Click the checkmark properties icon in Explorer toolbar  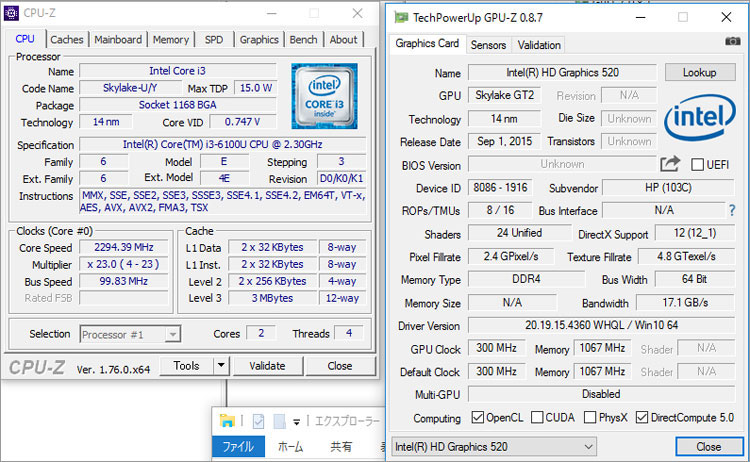coord(258,421)
